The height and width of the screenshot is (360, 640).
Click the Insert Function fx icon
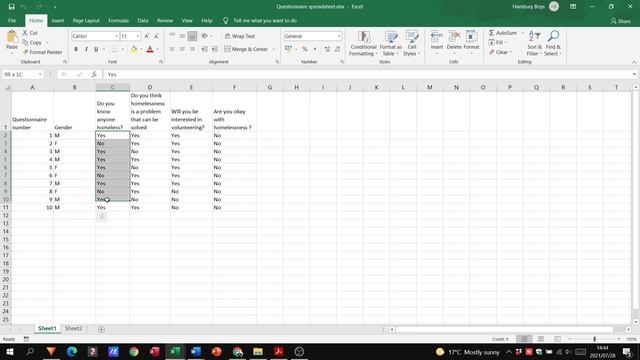point(94,74)
